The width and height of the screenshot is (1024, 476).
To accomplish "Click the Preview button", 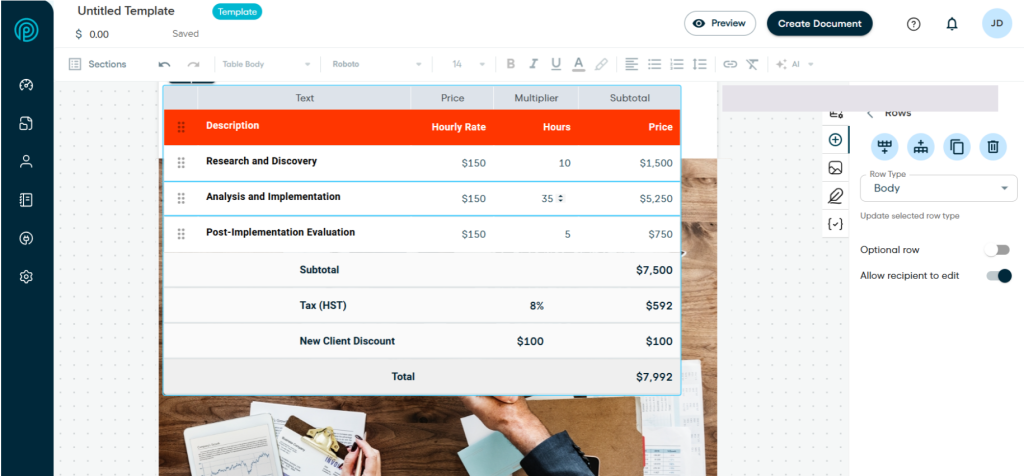I will coord(720,24).
